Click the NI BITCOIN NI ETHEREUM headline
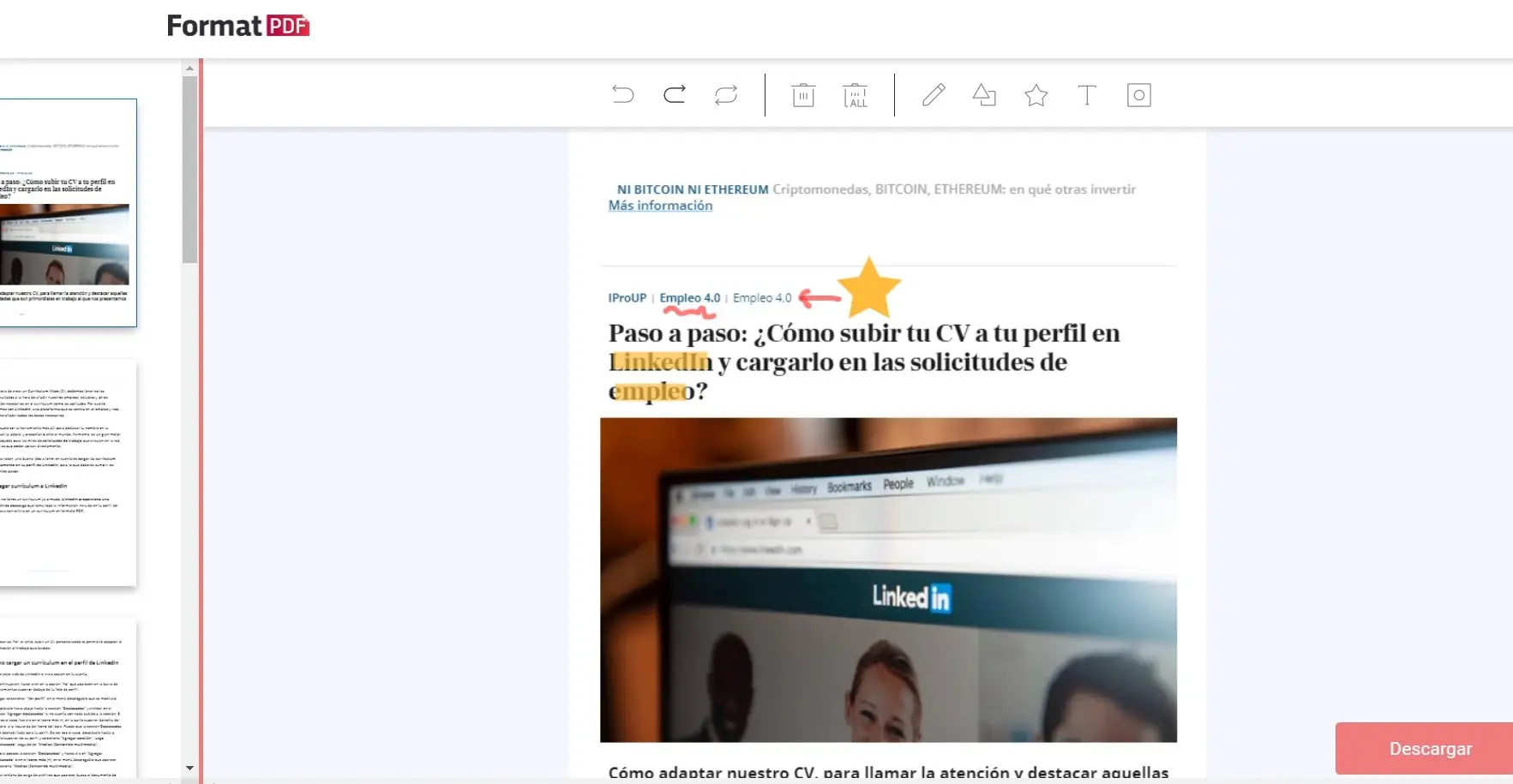1513x784 pixels. [x=693, y=189]
